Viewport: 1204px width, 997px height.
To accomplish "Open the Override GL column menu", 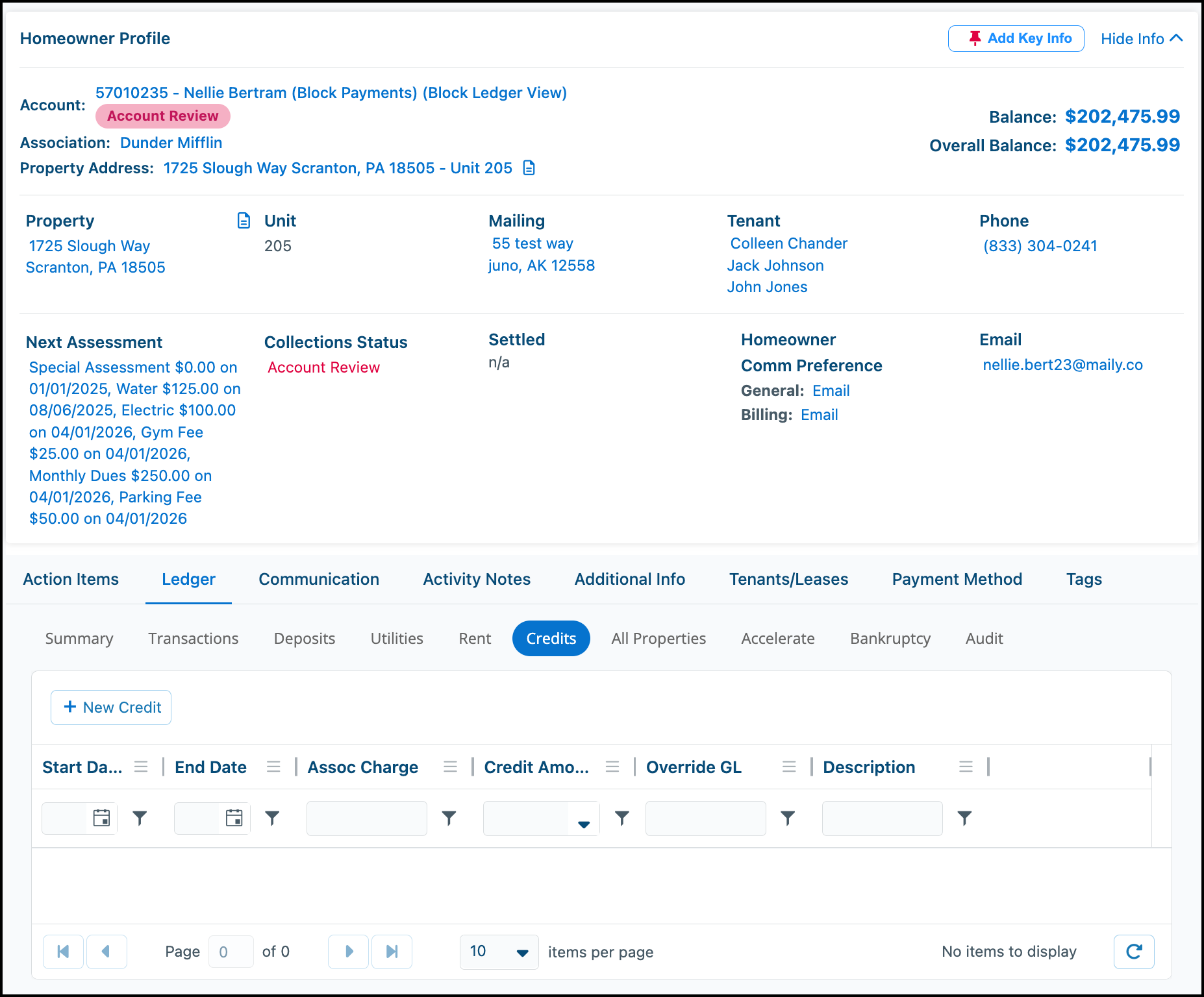I will tap(789, 767).
